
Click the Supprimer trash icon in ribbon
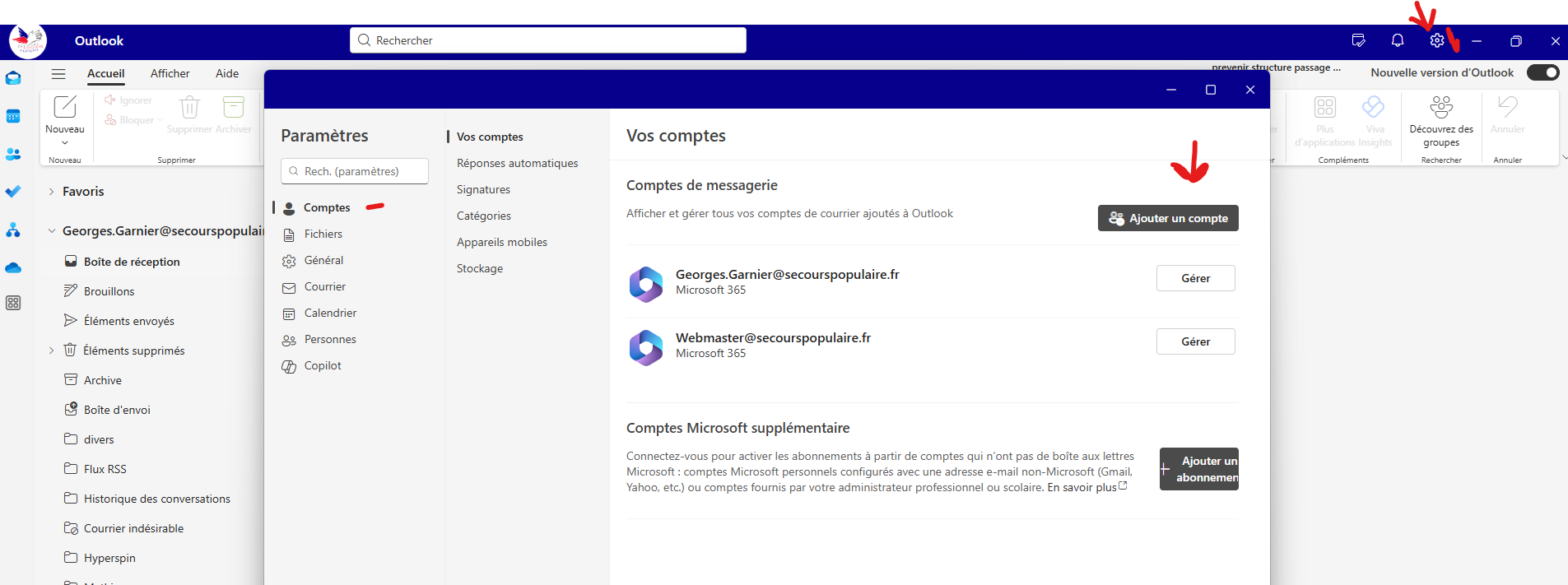click(190, 107)
